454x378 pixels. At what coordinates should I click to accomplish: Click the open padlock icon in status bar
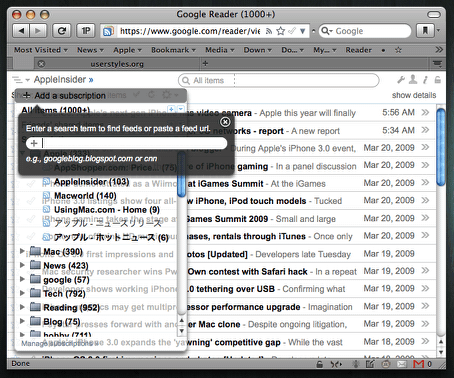tap(319, 364)
